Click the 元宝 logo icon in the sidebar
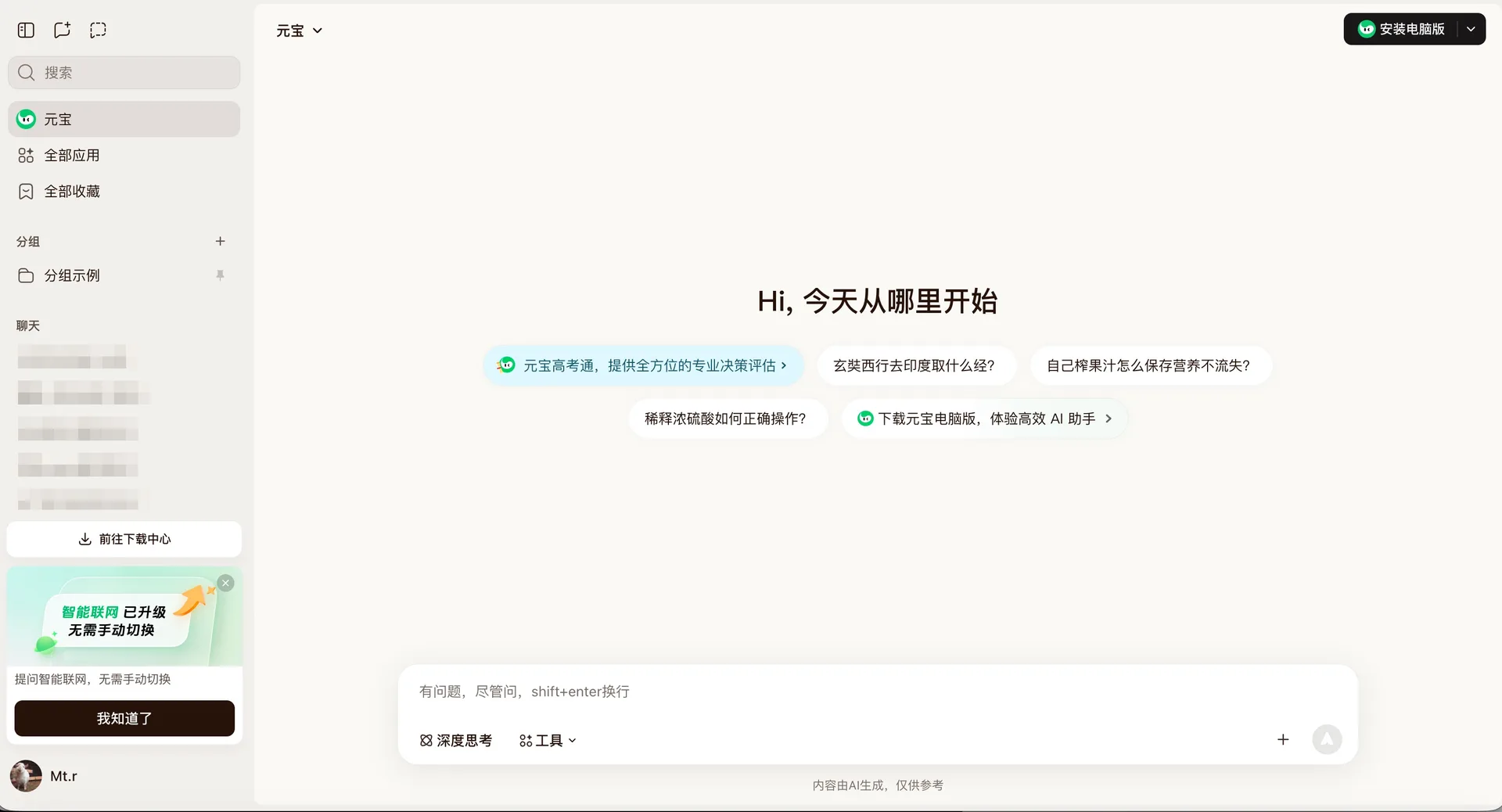Viewport: 1502px width, 812px height. click(x=27, y=119)
